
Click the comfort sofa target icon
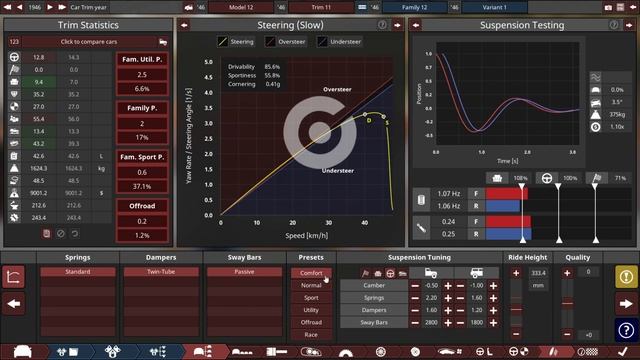click(497, 178)
